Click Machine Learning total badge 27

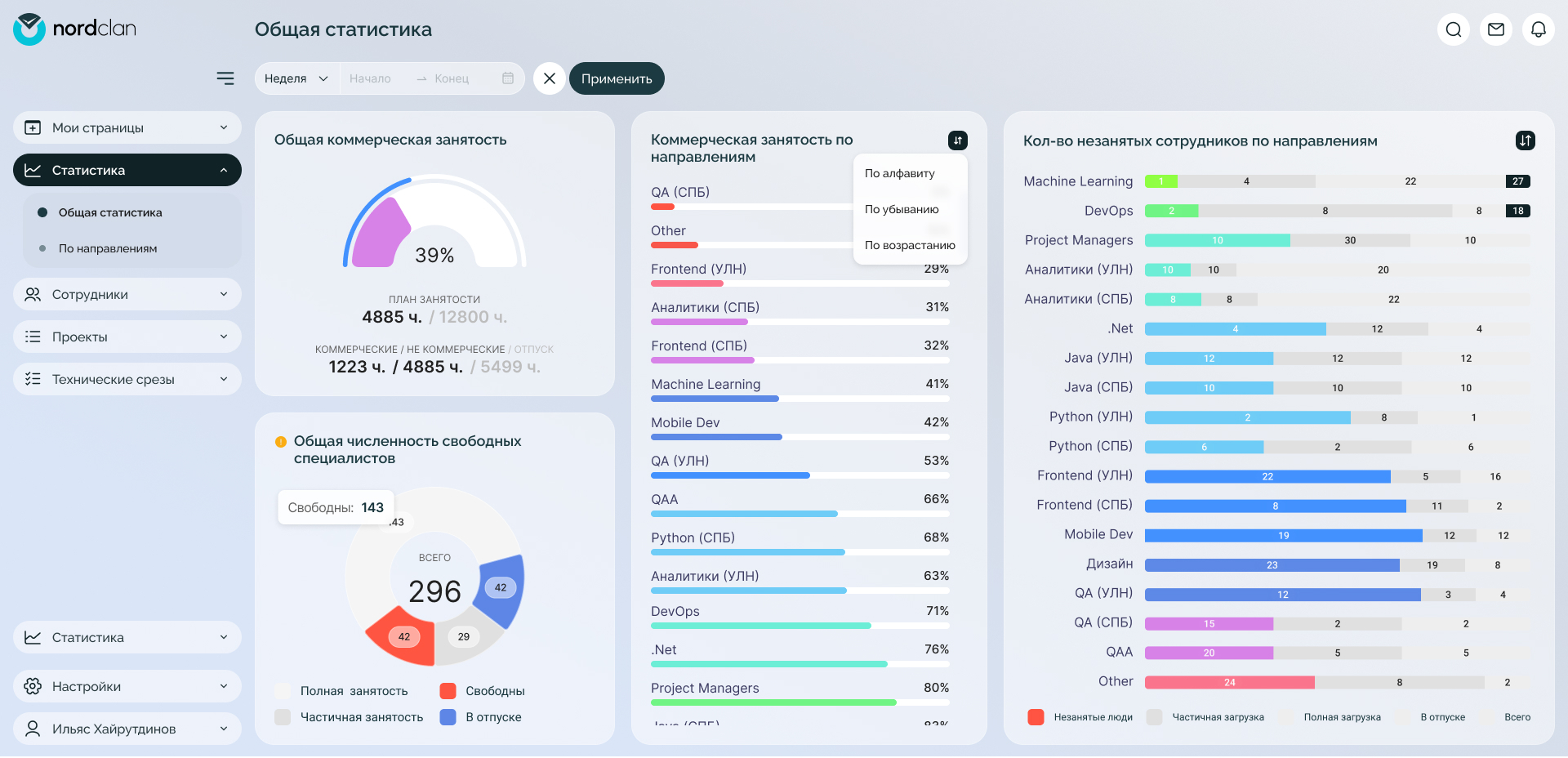pos(1518,181)
